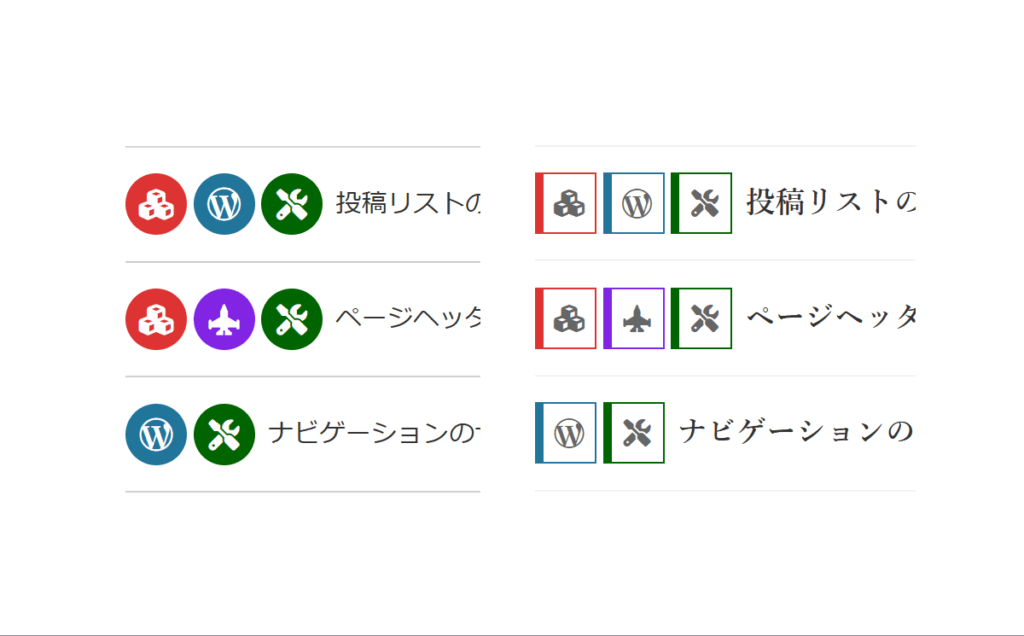1024x636 pixels.
Task: Open the green circular tools icon beside ナビゲーション
Action: pyautogui.click(x=224, y=434)
